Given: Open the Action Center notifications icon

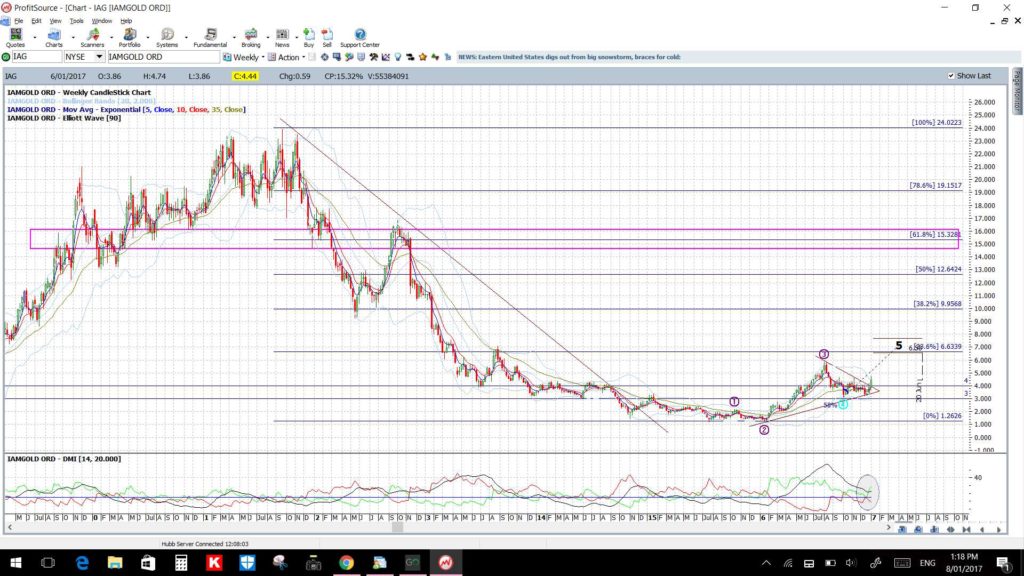Looking at the screenshot, I should point(1004,563).
